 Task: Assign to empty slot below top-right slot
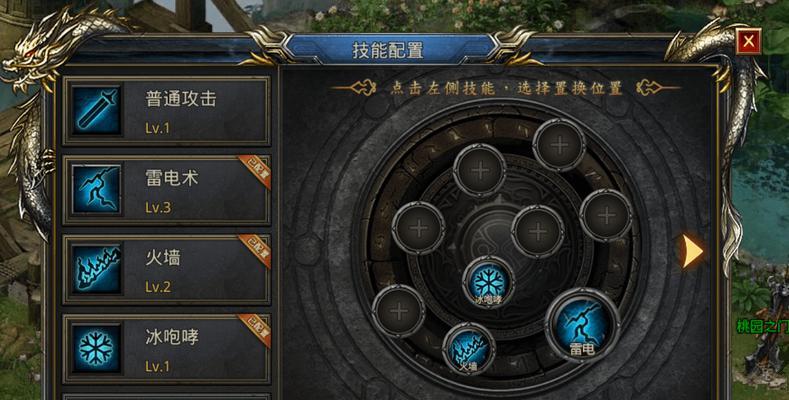(606, 215)
